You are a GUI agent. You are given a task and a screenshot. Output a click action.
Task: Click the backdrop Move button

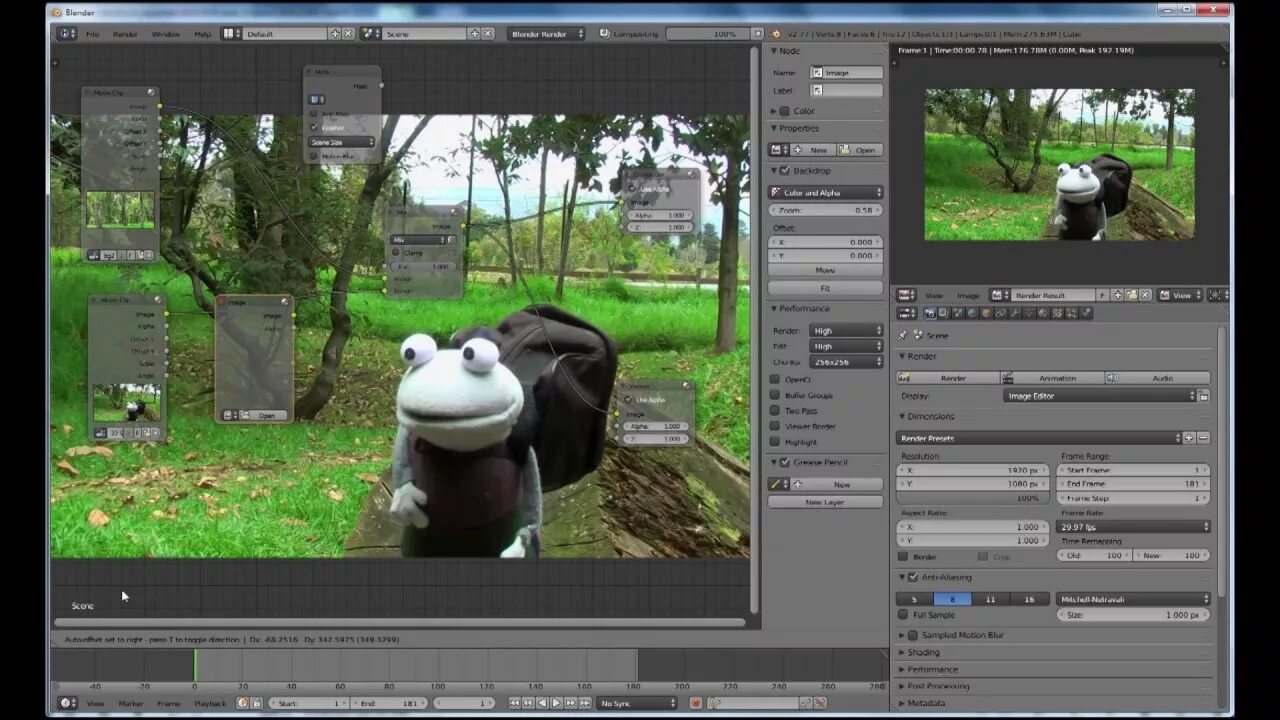pos(826,270)
